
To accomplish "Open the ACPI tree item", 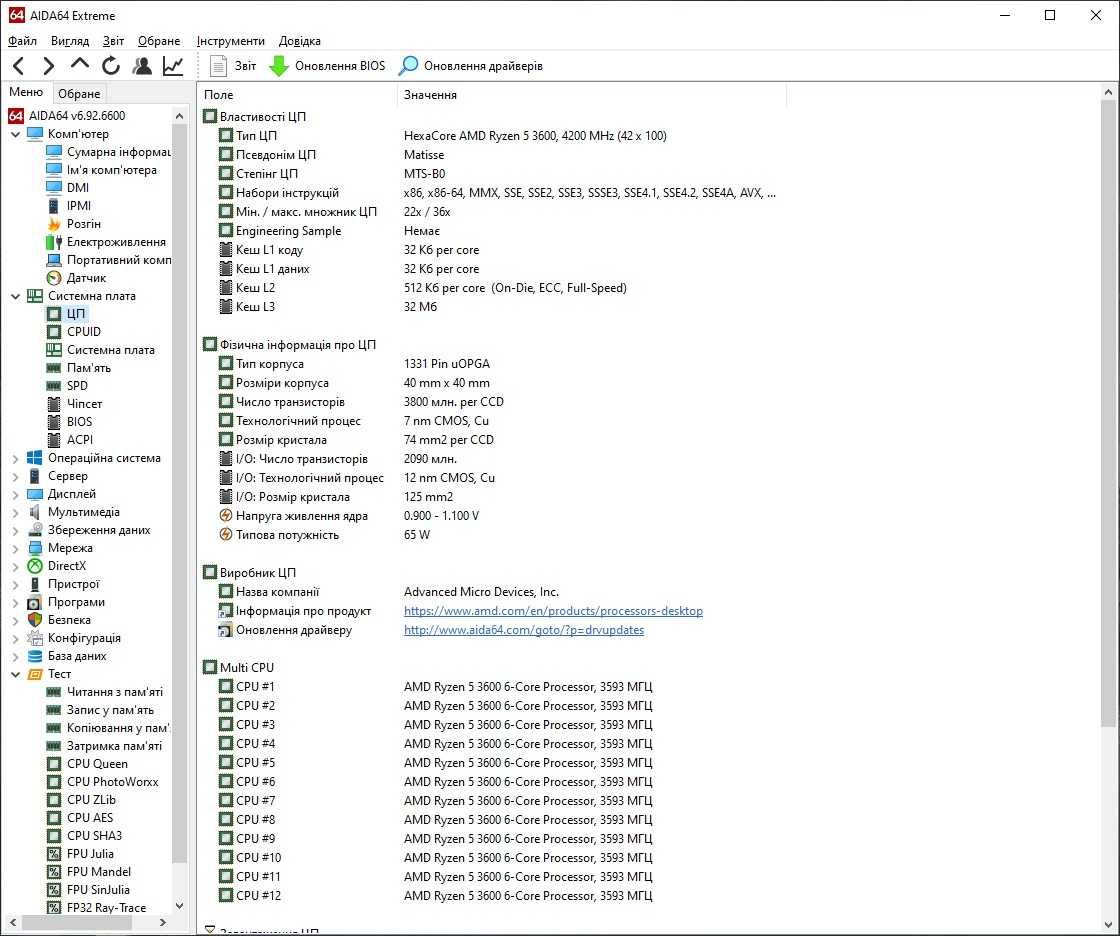I will (70, 439).
